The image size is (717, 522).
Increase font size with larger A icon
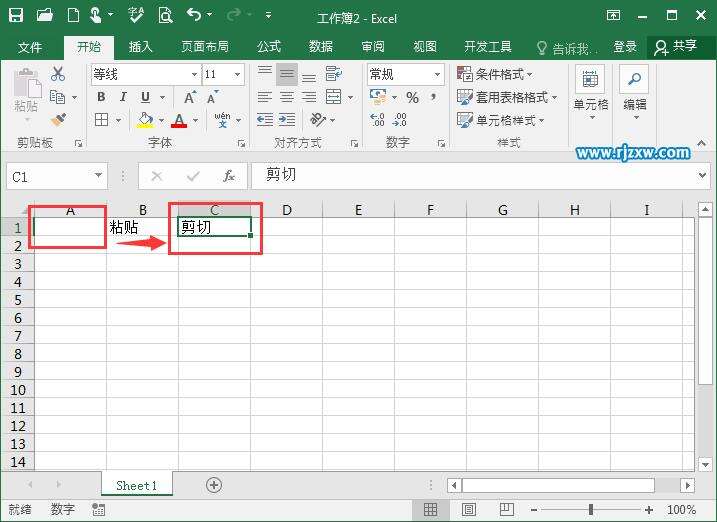click(x=190, y=97)
